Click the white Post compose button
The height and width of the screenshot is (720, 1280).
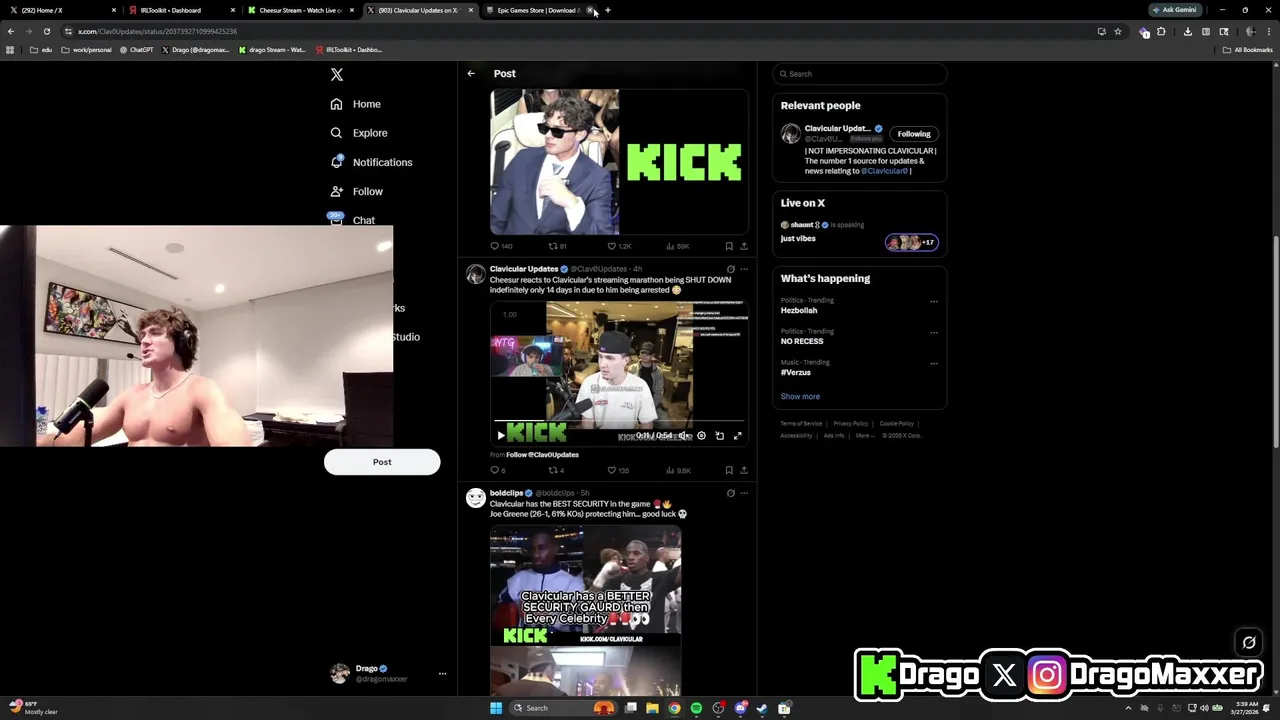click(382, 462)
